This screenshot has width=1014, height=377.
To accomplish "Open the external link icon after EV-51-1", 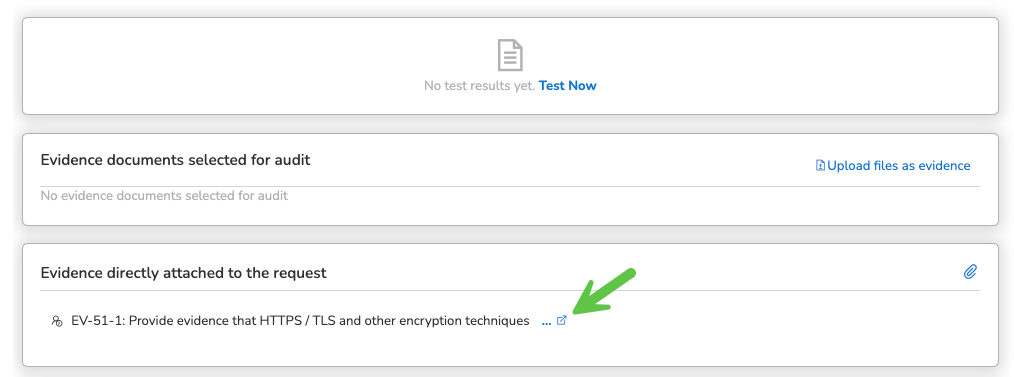I will click(561, 320).
